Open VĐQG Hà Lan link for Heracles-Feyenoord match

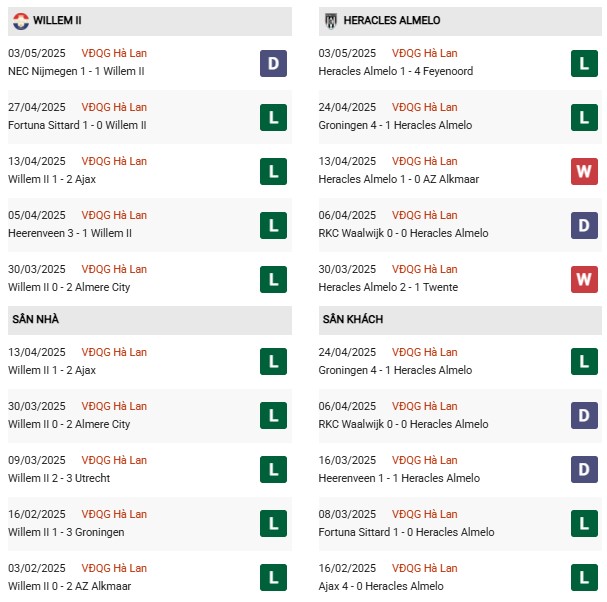[x=425, y=53]
